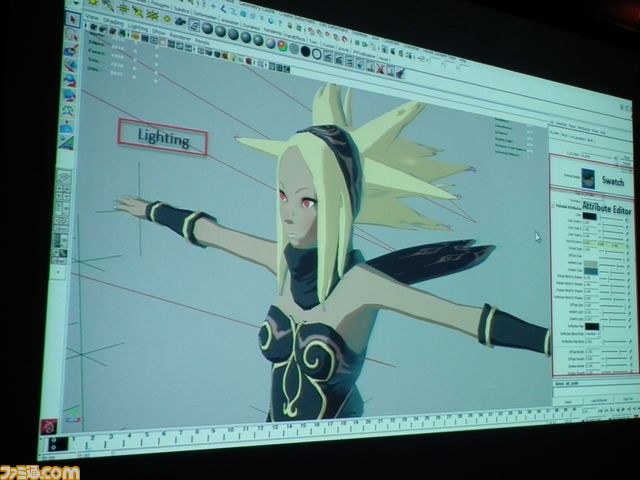The height and width of the screenshot is (480, 640).
Task: Click the dark red cube icon in panel toolbar
Action: [x=248, y=61]
